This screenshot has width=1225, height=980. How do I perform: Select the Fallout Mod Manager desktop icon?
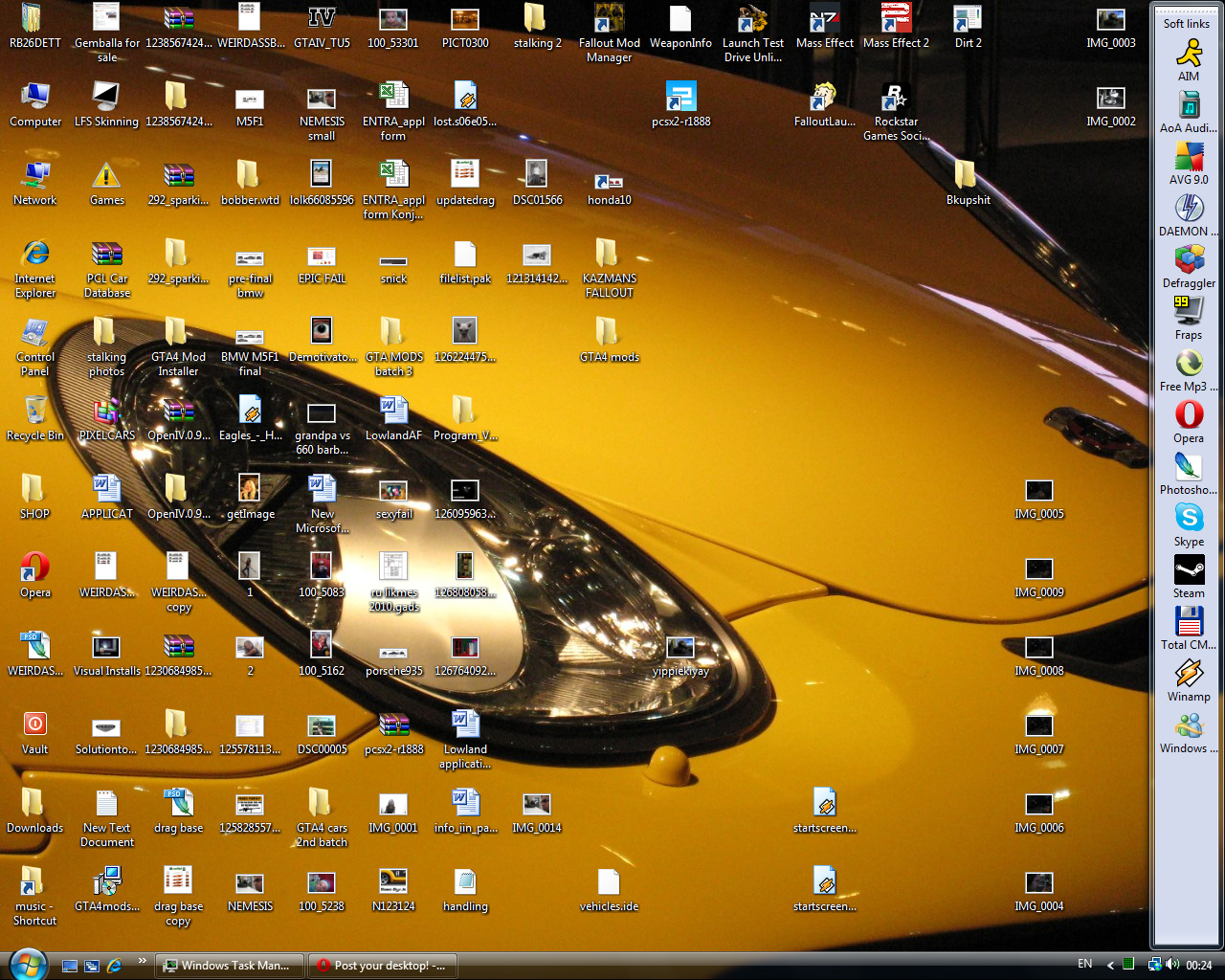[609, 21]
